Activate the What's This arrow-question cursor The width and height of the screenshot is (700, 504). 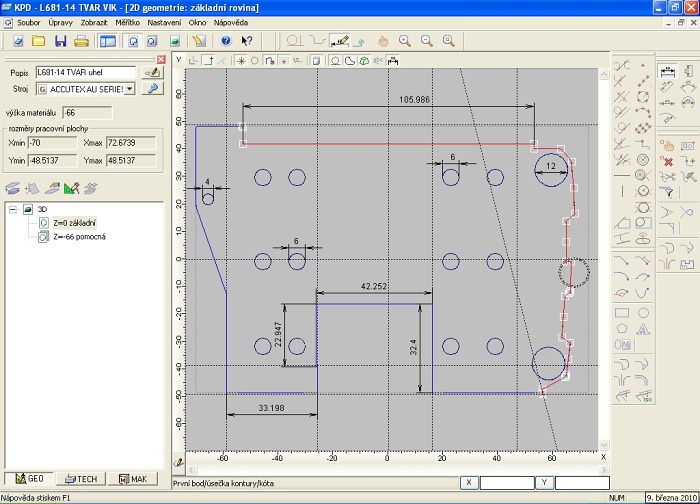tap(247, 41)
